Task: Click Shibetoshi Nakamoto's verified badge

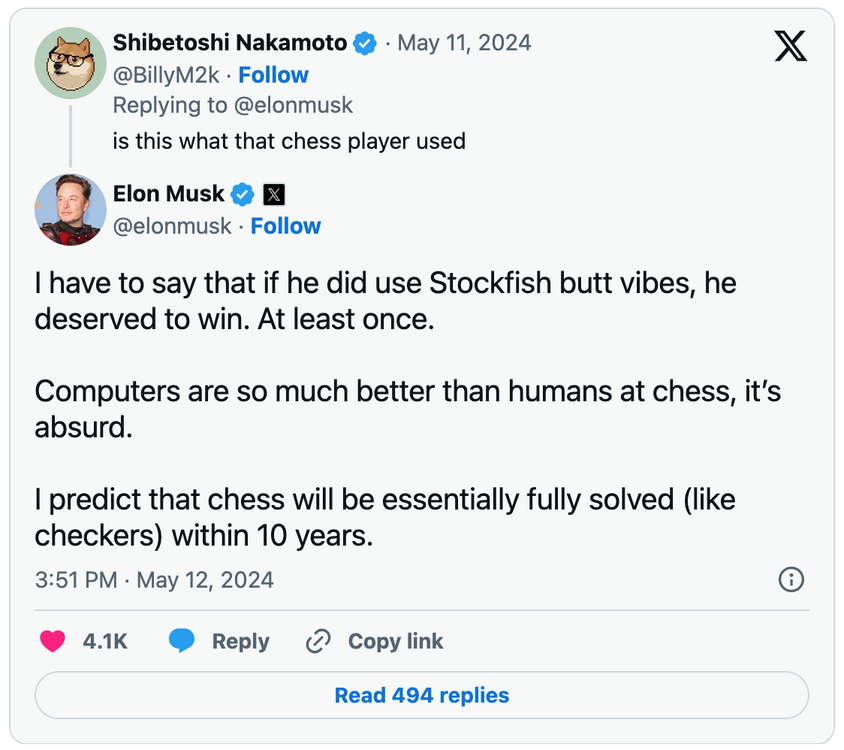Action: [366, 43]
